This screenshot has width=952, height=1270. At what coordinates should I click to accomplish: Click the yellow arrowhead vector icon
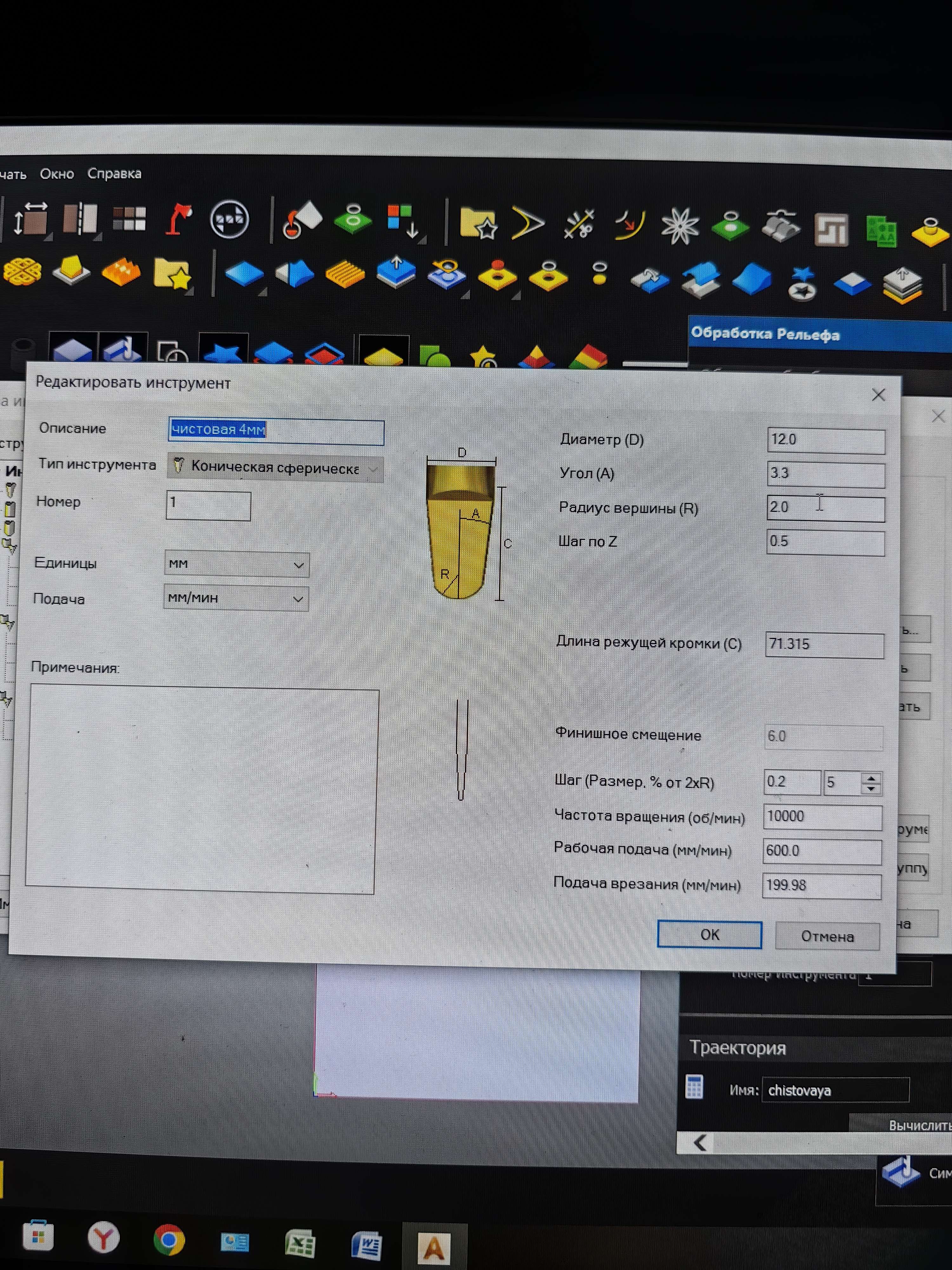527,223
